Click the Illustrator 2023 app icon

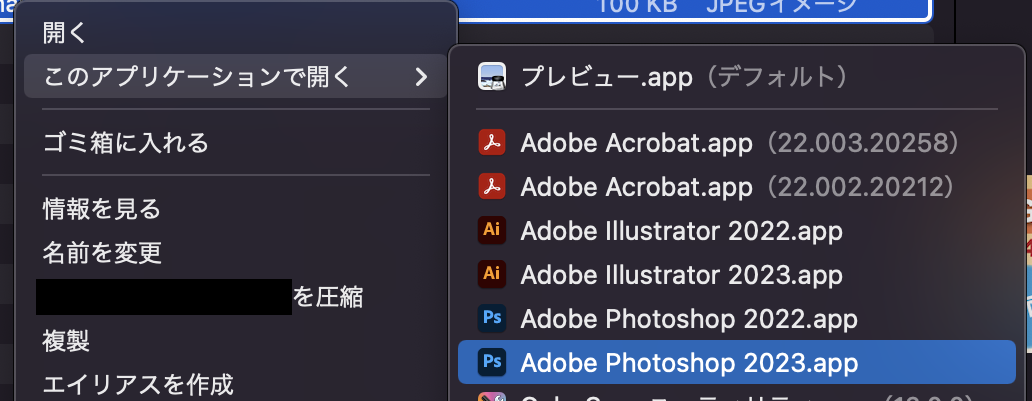tap(492, 274)
